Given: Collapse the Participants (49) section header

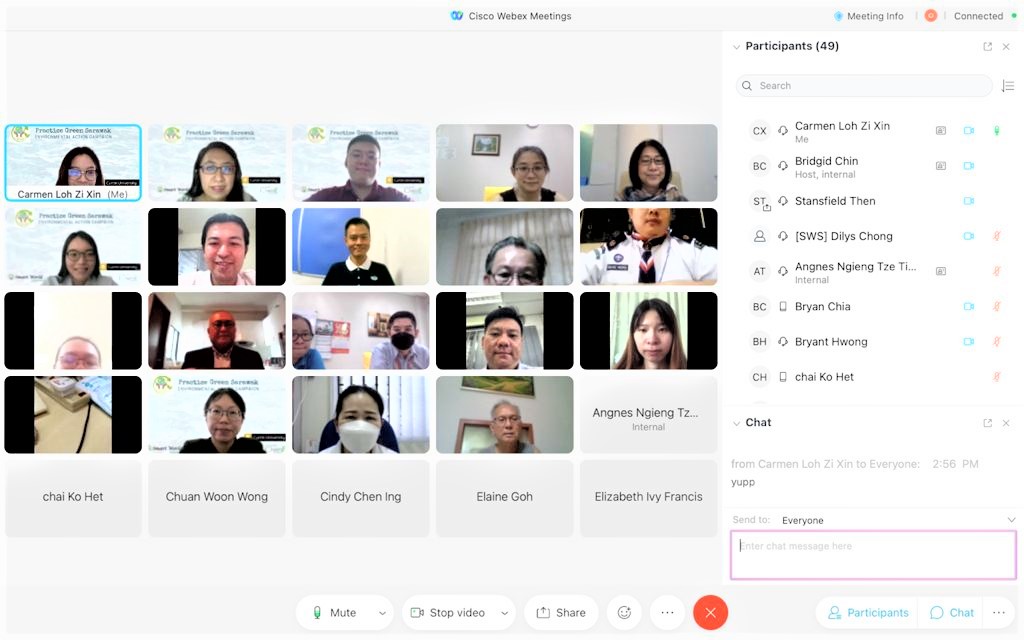Looking at the screenshot, I should (737, 47).
